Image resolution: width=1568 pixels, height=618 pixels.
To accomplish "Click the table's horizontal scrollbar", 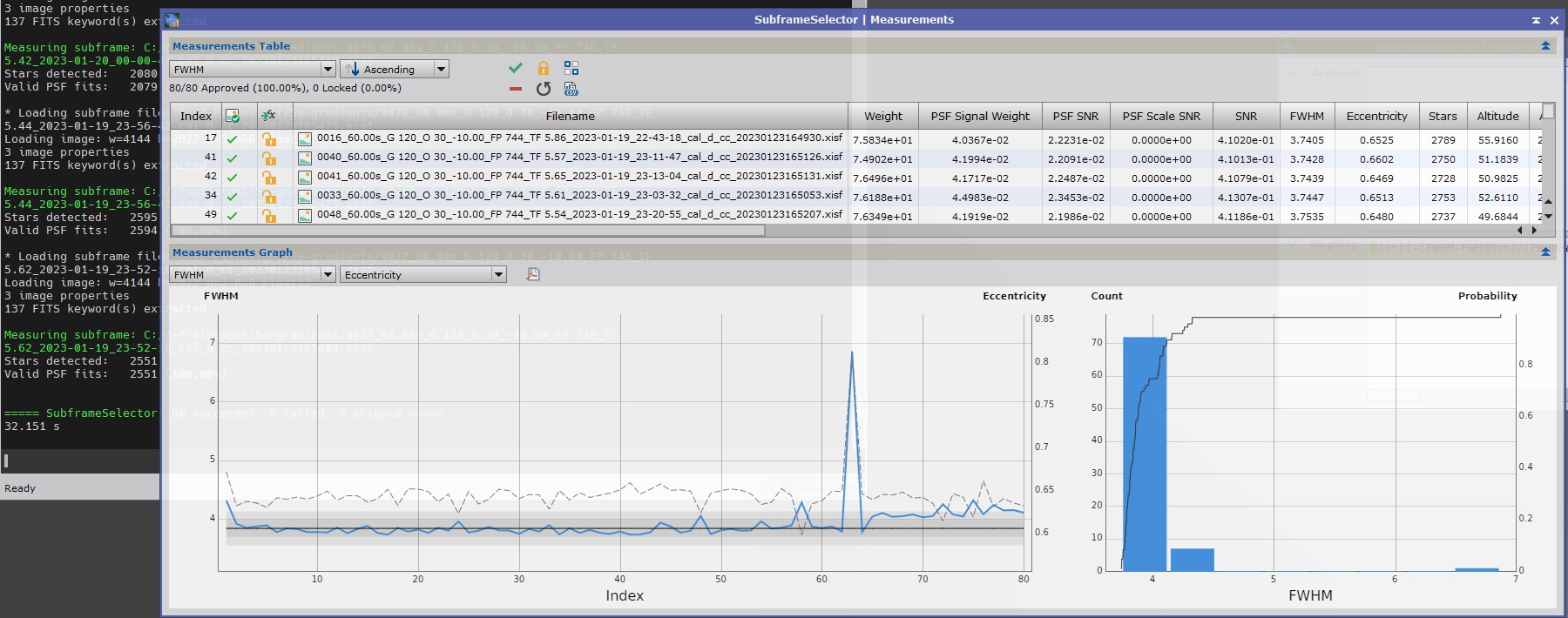I will [468, 231].
